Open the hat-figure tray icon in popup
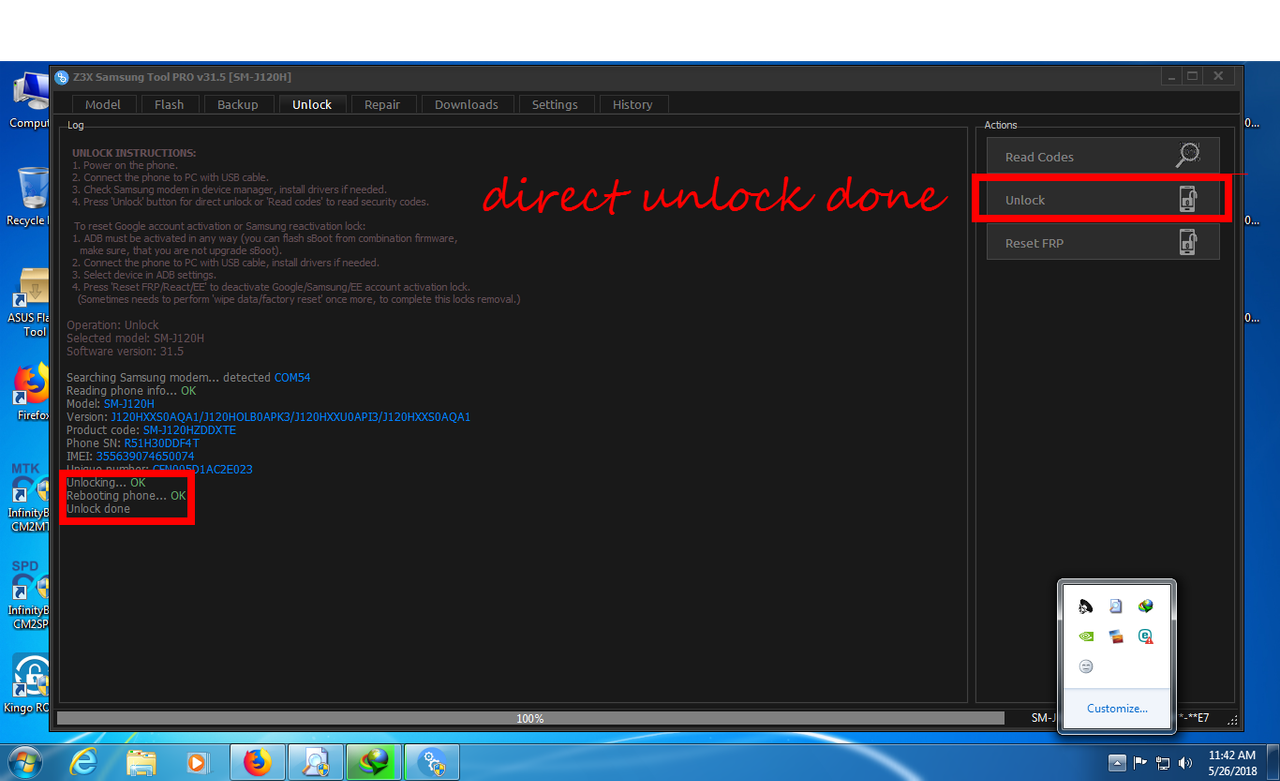 click(1086, 606)
